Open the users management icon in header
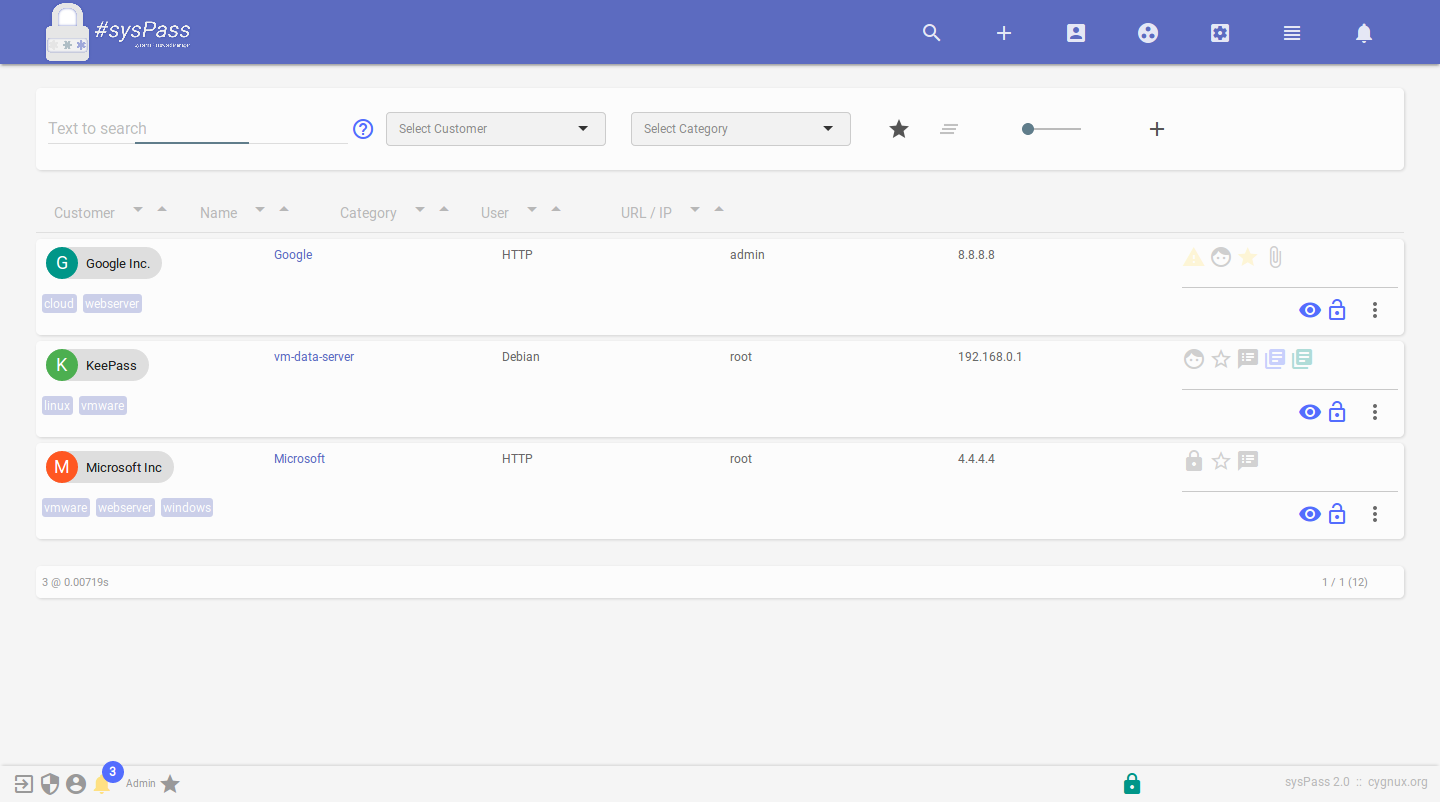The height and width of the screenshot is (802, 1440). click(x=1076, y=33)
